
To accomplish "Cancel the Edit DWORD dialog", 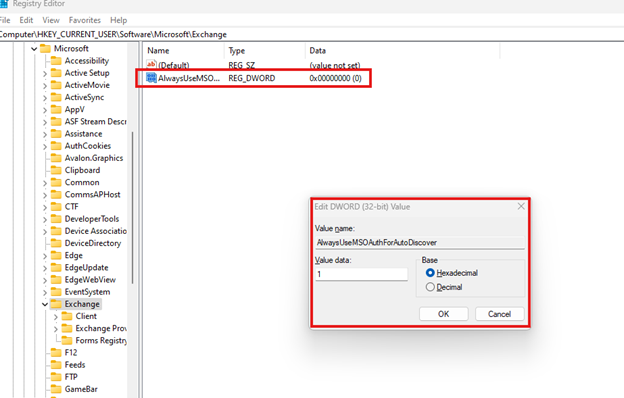I will tap(499, 314).
